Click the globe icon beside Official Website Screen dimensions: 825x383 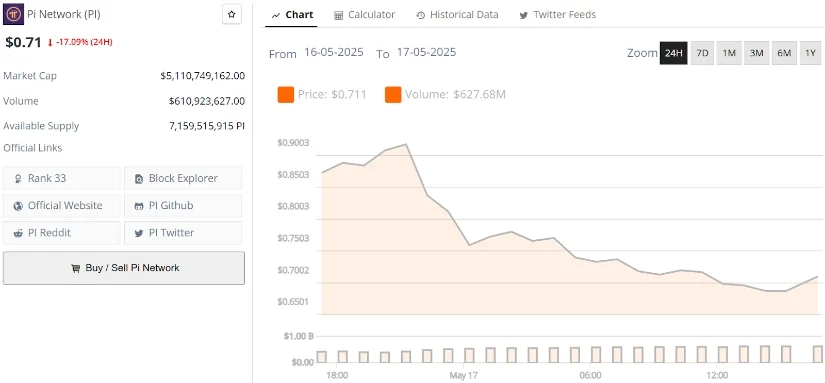(x=18, y=206)
